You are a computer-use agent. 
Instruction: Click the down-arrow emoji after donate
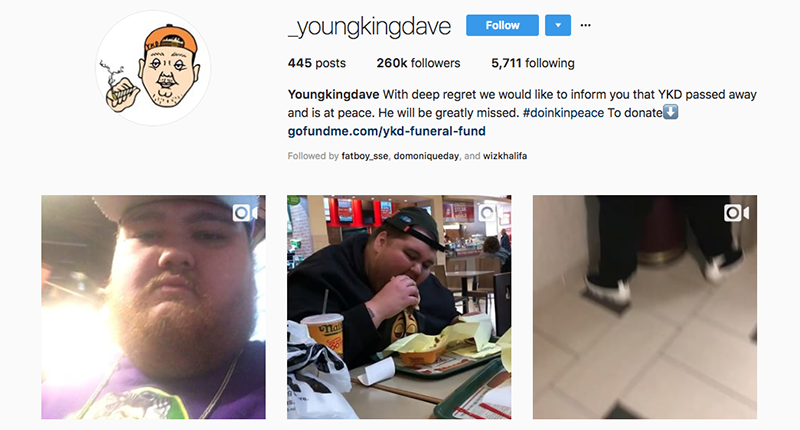[x=670, y=112]
